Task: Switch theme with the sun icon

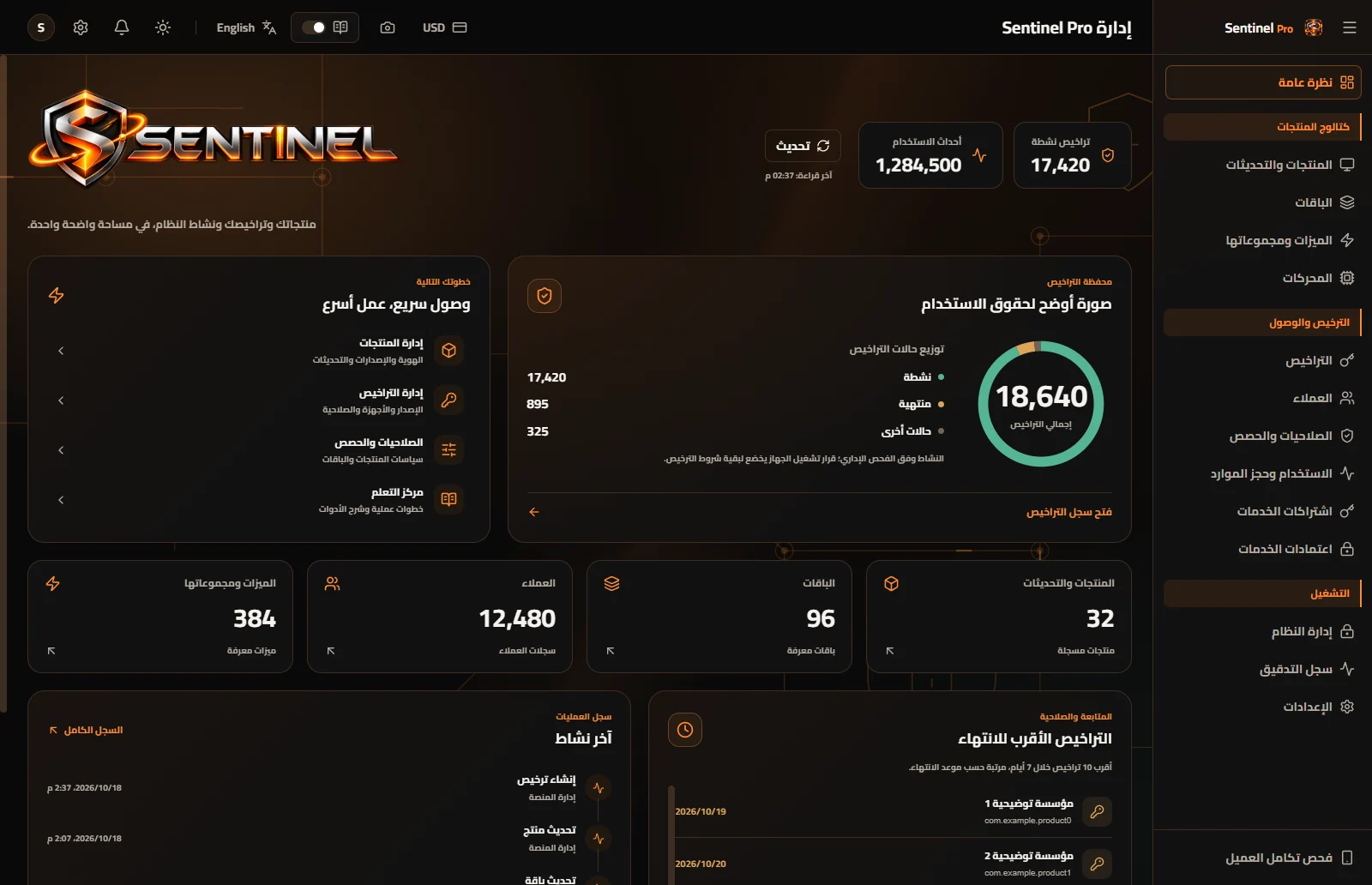Action: pyautogui.click(x=163, y=27)
